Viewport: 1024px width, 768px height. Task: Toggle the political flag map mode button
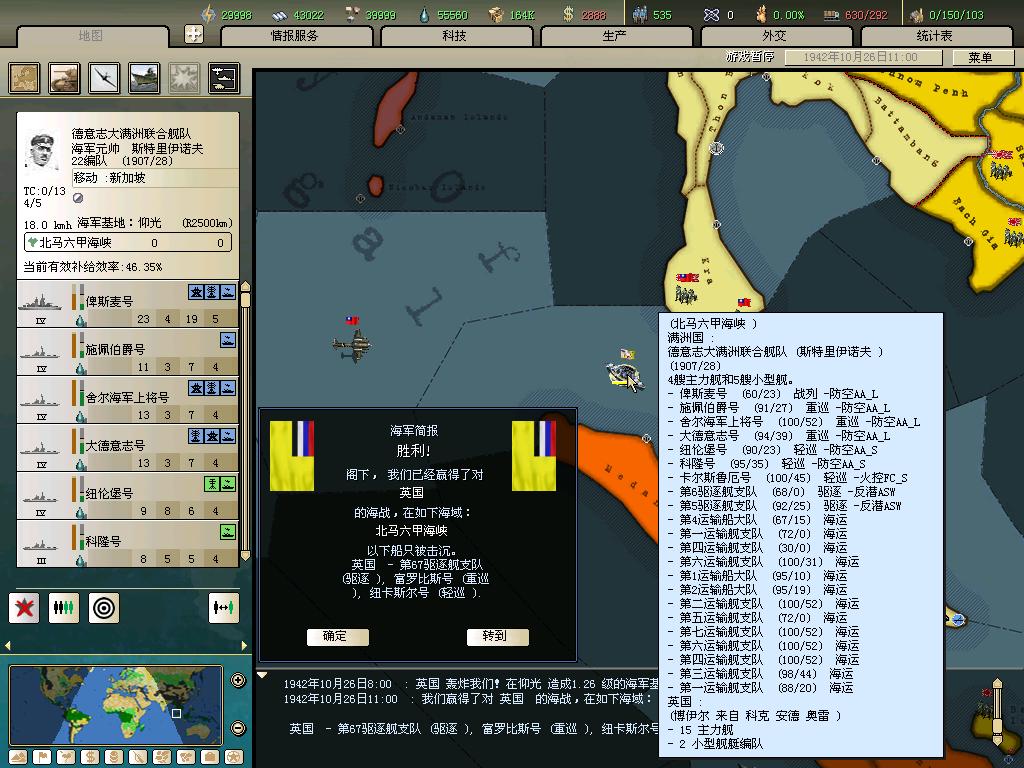point(42,757)
